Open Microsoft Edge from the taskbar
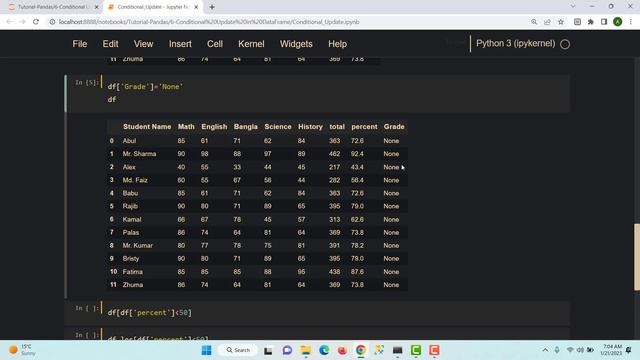The width and height of the screenshot is (640, 360). coord(324,350)
